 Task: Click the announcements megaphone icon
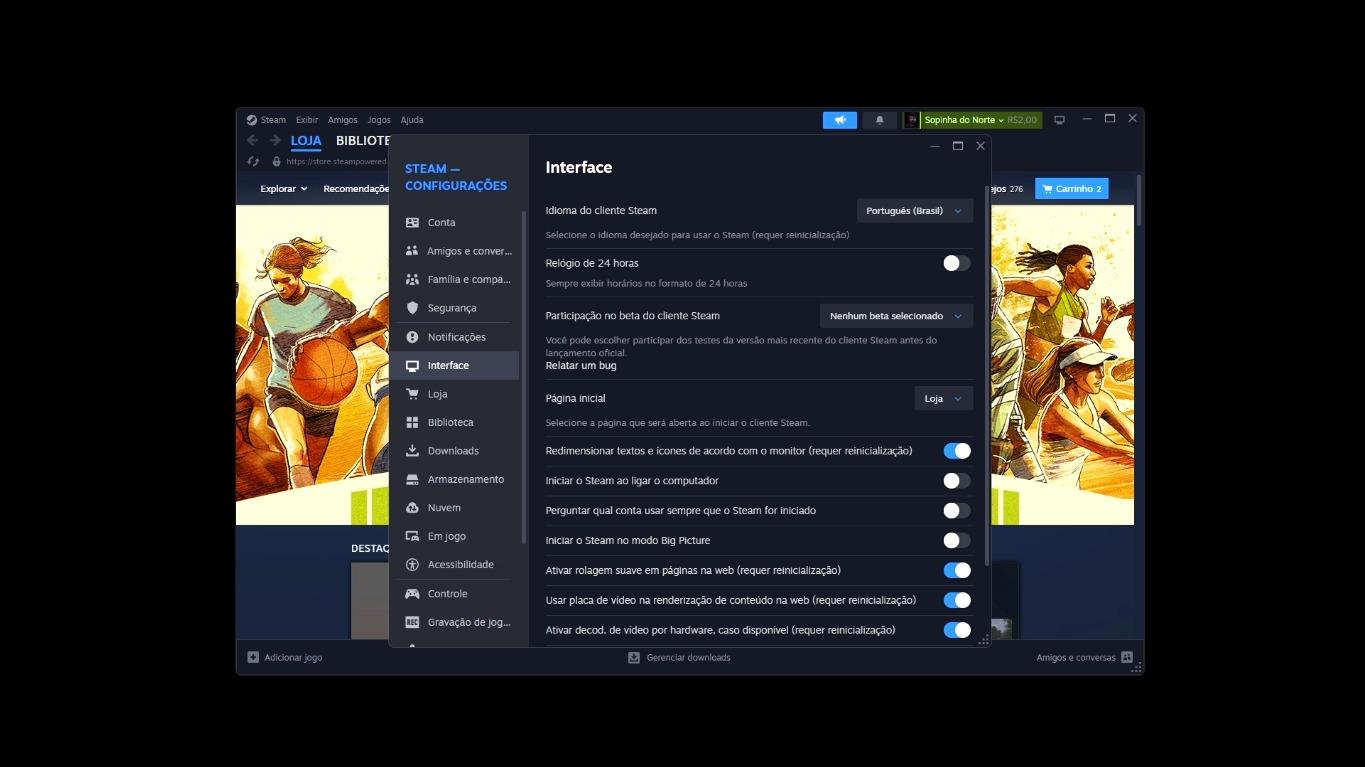tap(839, 120)
